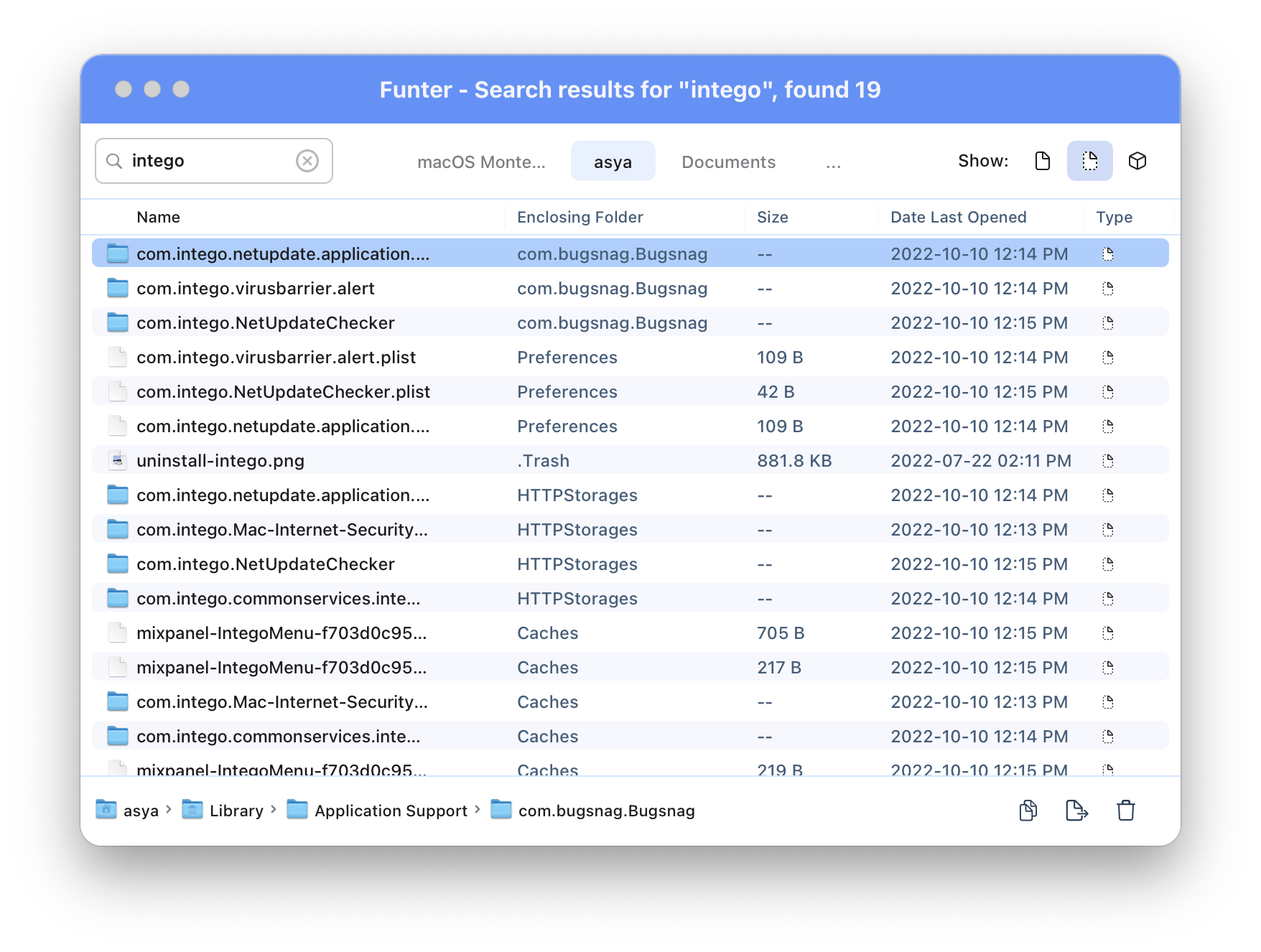1261x952 pixels.
Task: Switch to macOS Monte... tab
Action: pos(481,162)
